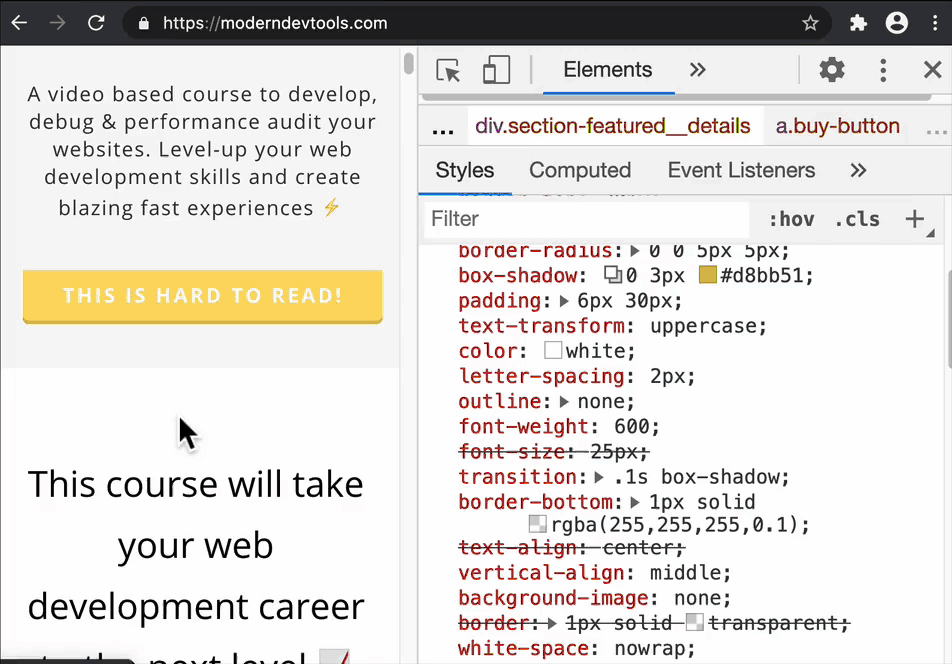
Task: Open the box-shadow editor icon
Action: tap(613, 275)
